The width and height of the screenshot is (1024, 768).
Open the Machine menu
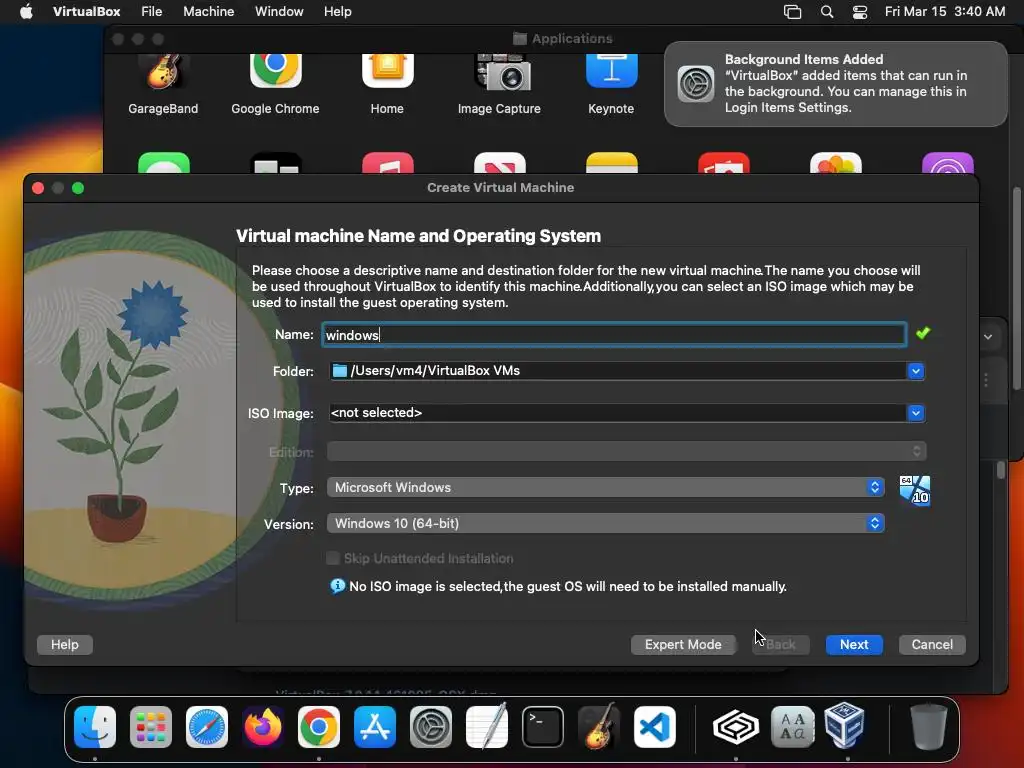(x=208, y=12)
